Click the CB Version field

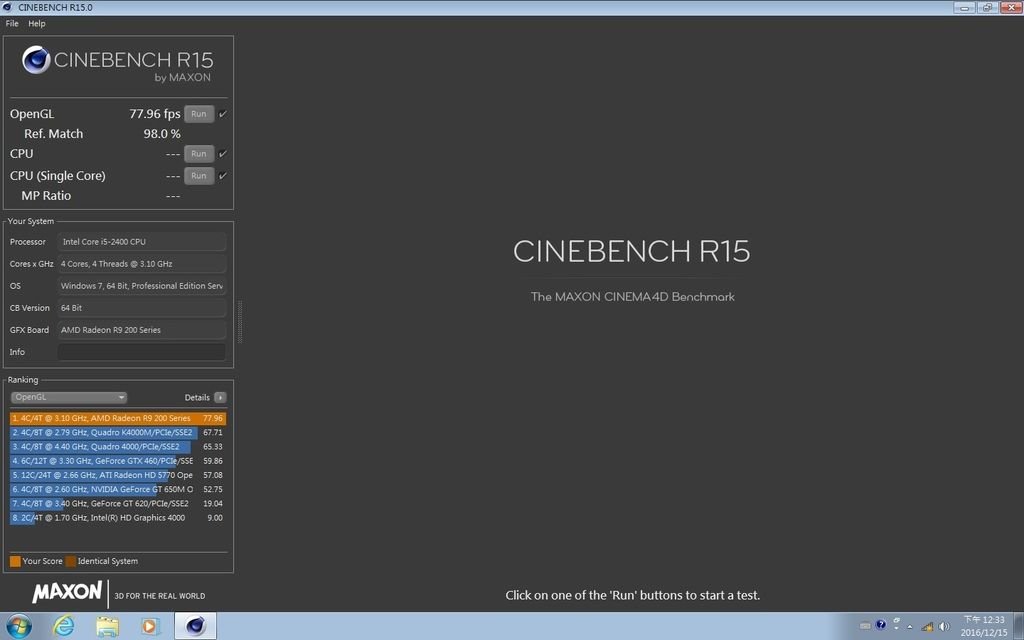point(142,308)
